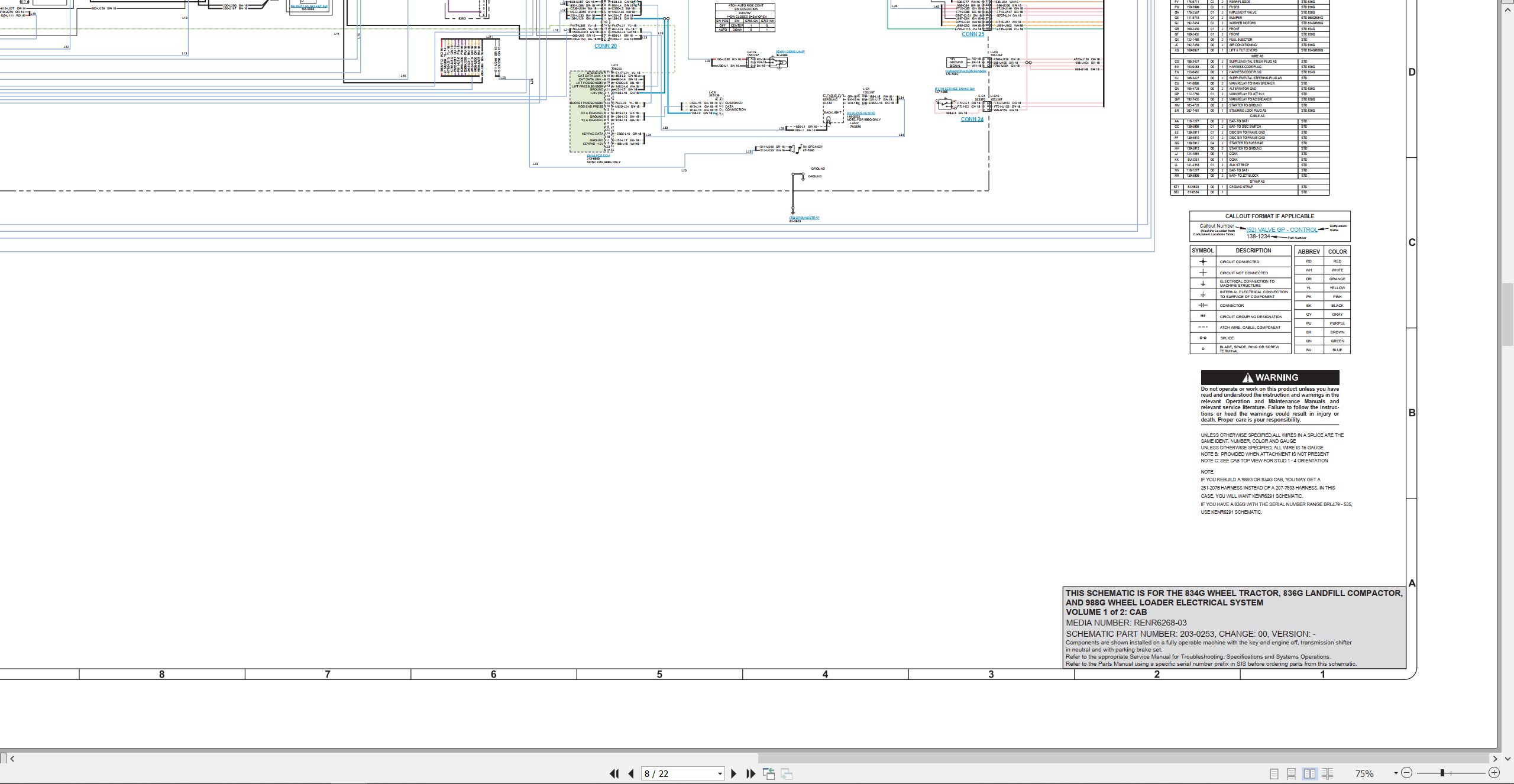
Task: Click grid column number 5
Action: pyautogui.click(x=659, y=674)
